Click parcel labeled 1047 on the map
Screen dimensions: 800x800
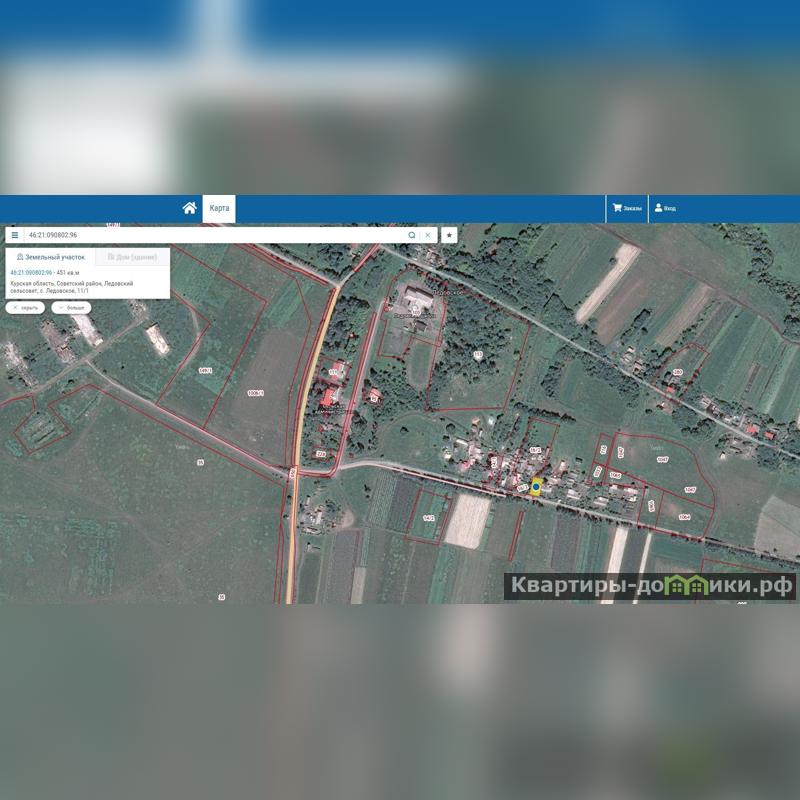point(662,460)
